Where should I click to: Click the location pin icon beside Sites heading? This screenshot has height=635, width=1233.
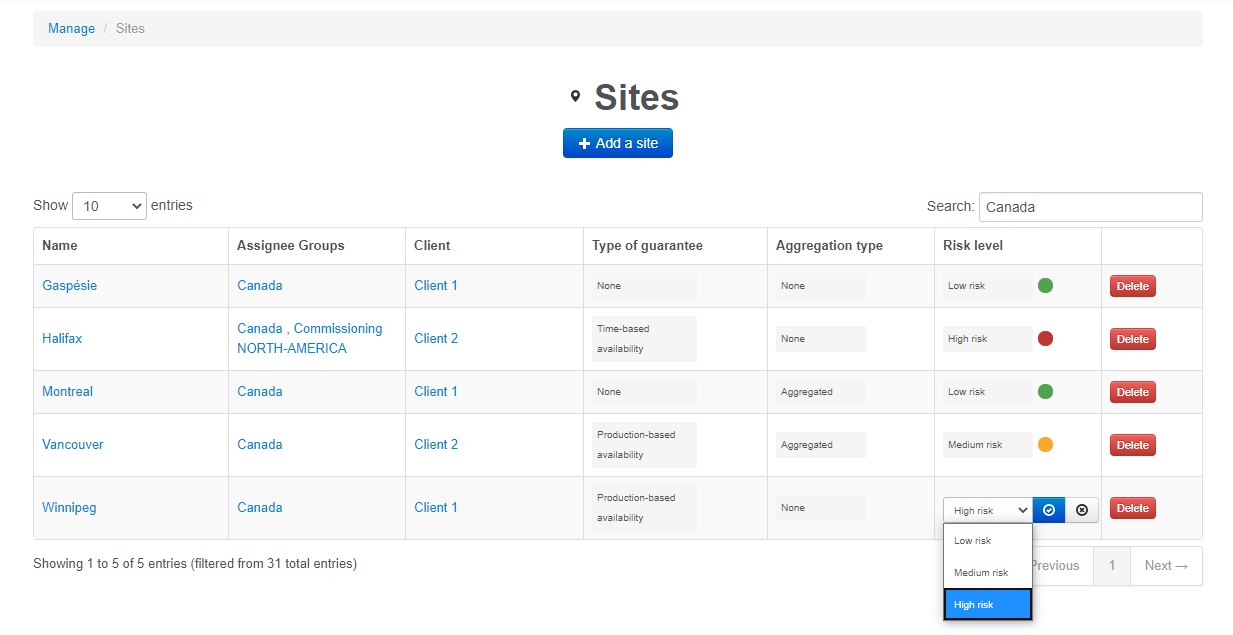[x=575, y=96]
